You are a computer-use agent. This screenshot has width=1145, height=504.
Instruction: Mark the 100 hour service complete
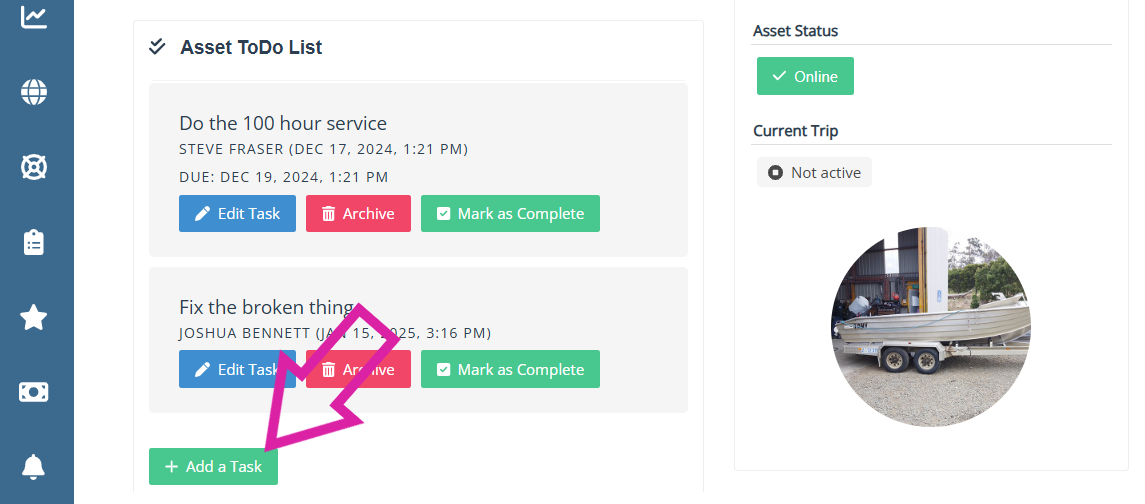(x=510, y=213)
